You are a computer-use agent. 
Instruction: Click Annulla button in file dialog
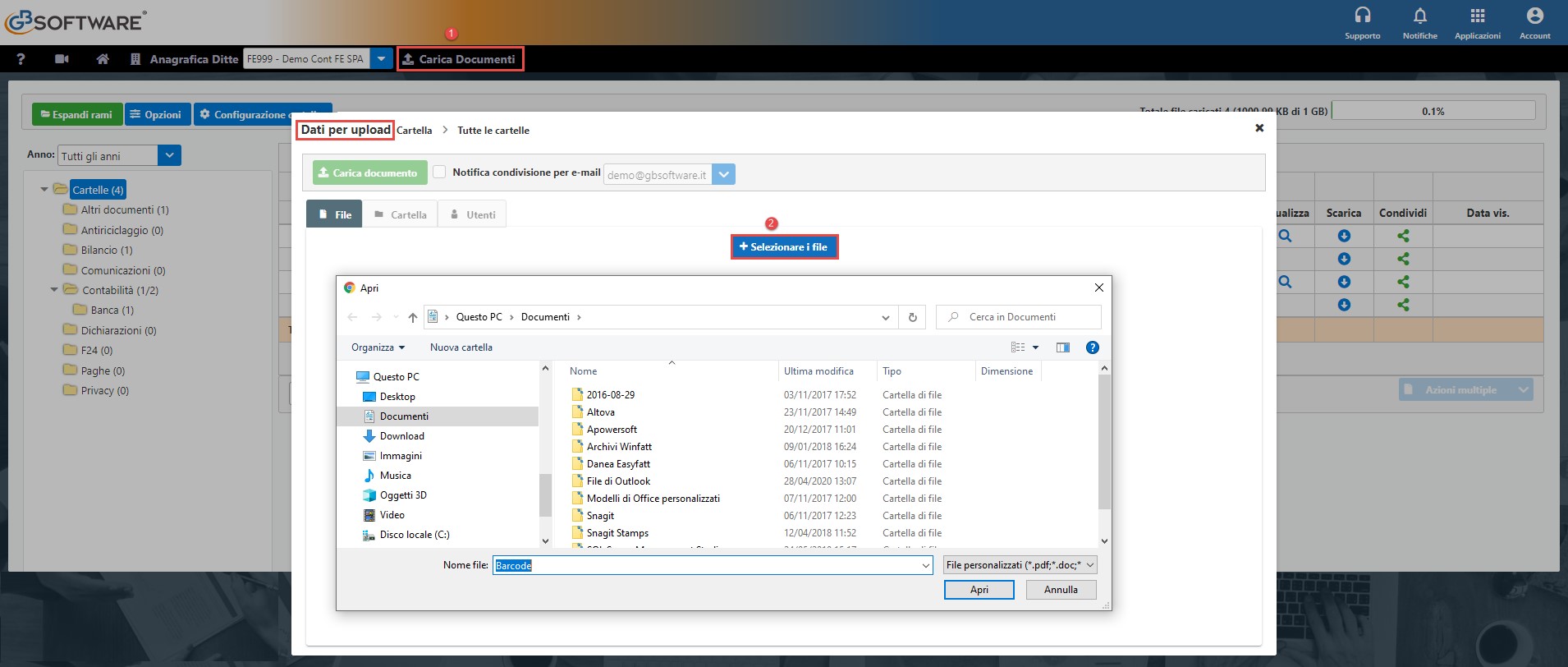(1061, 590)
